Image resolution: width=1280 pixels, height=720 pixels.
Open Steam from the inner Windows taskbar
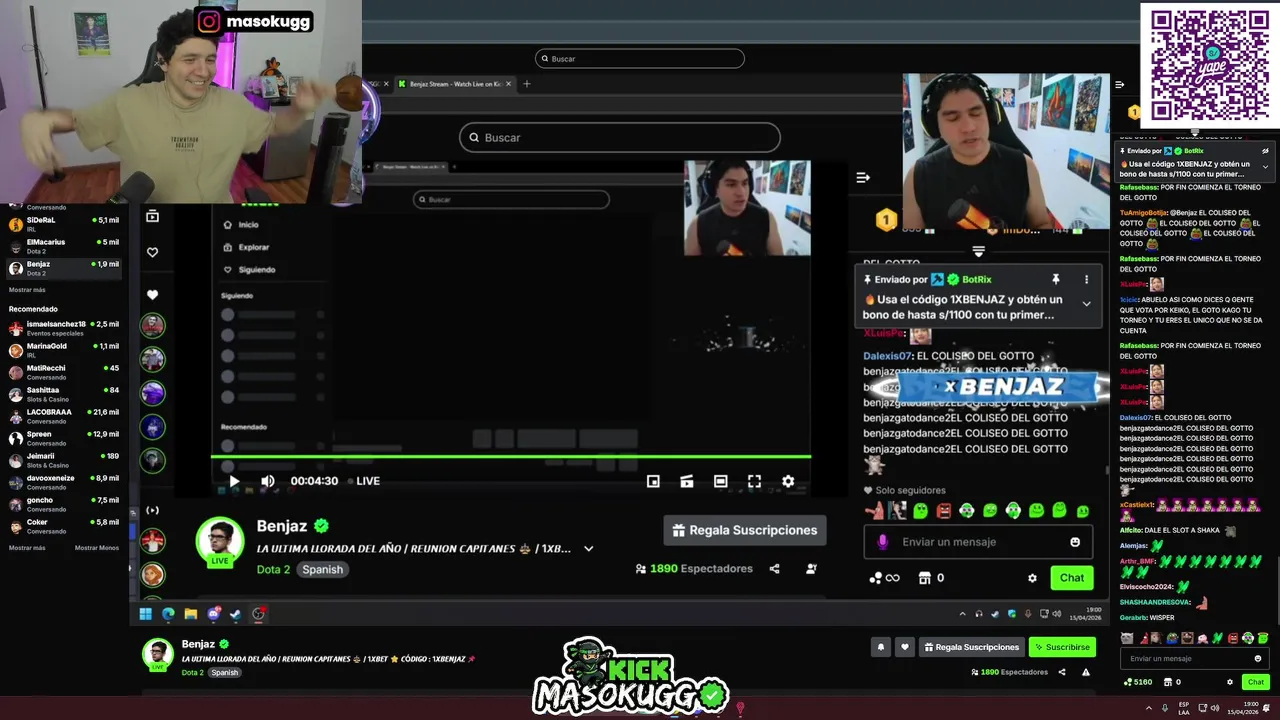236,614
